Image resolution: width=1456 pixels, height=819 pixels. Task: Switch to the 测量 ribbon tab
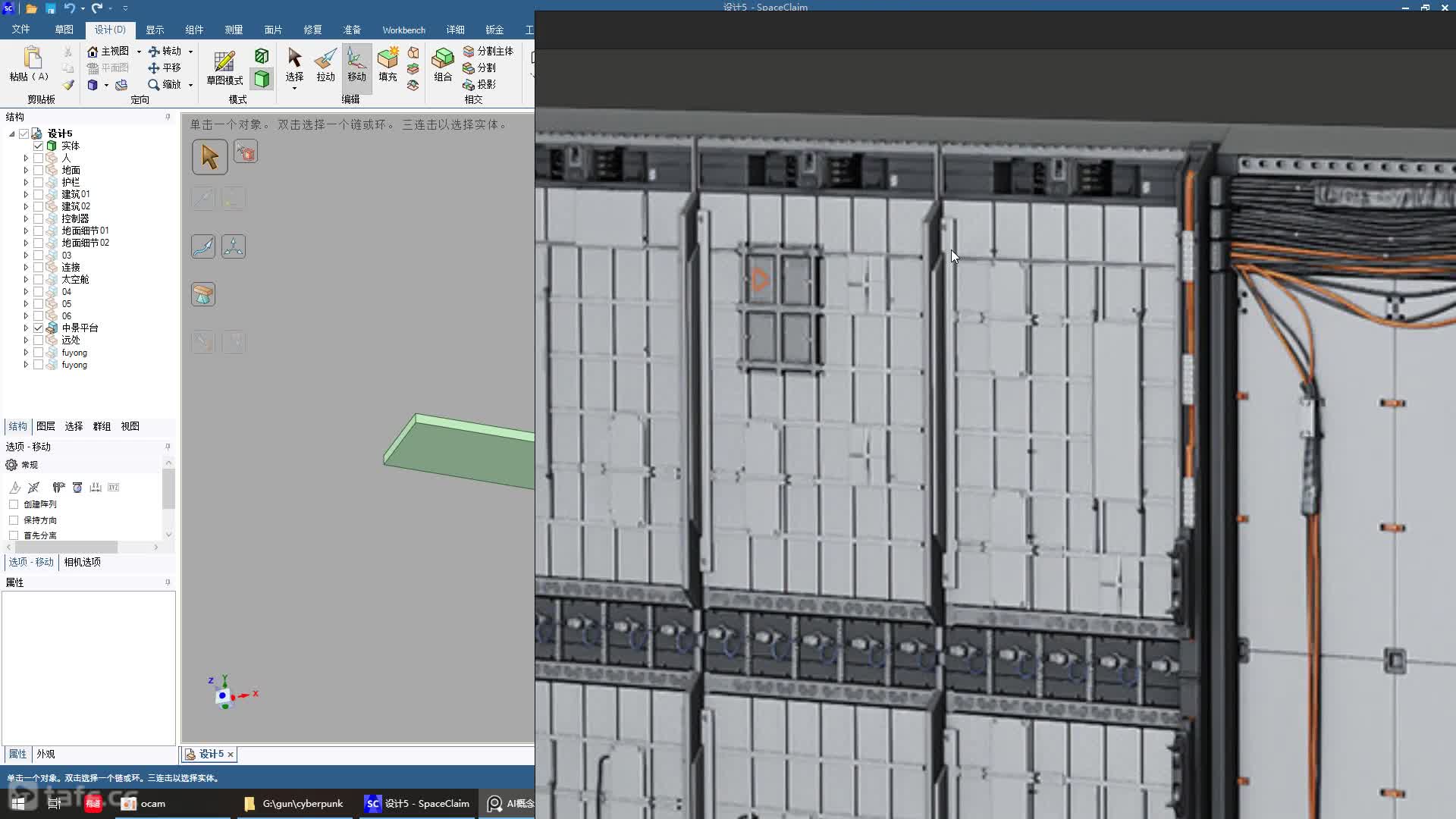point(234,30)
